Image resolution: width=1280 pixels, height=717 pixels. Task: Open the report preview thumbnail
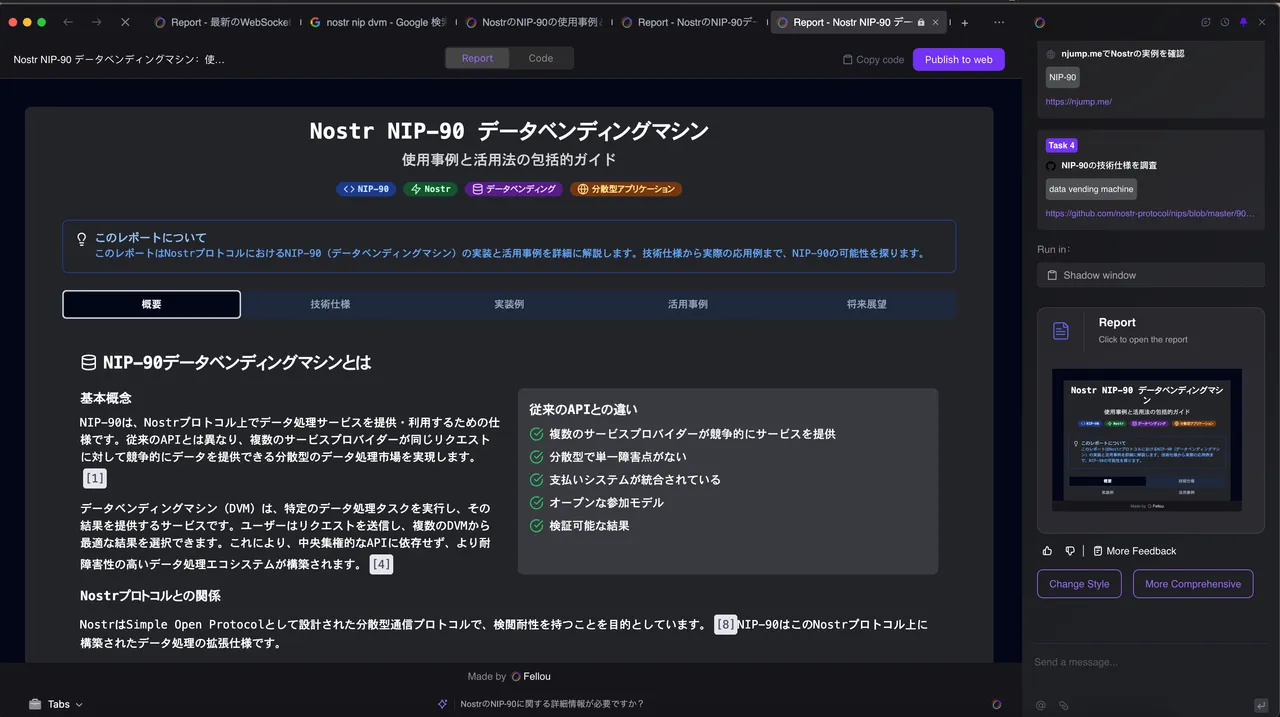1147,440
